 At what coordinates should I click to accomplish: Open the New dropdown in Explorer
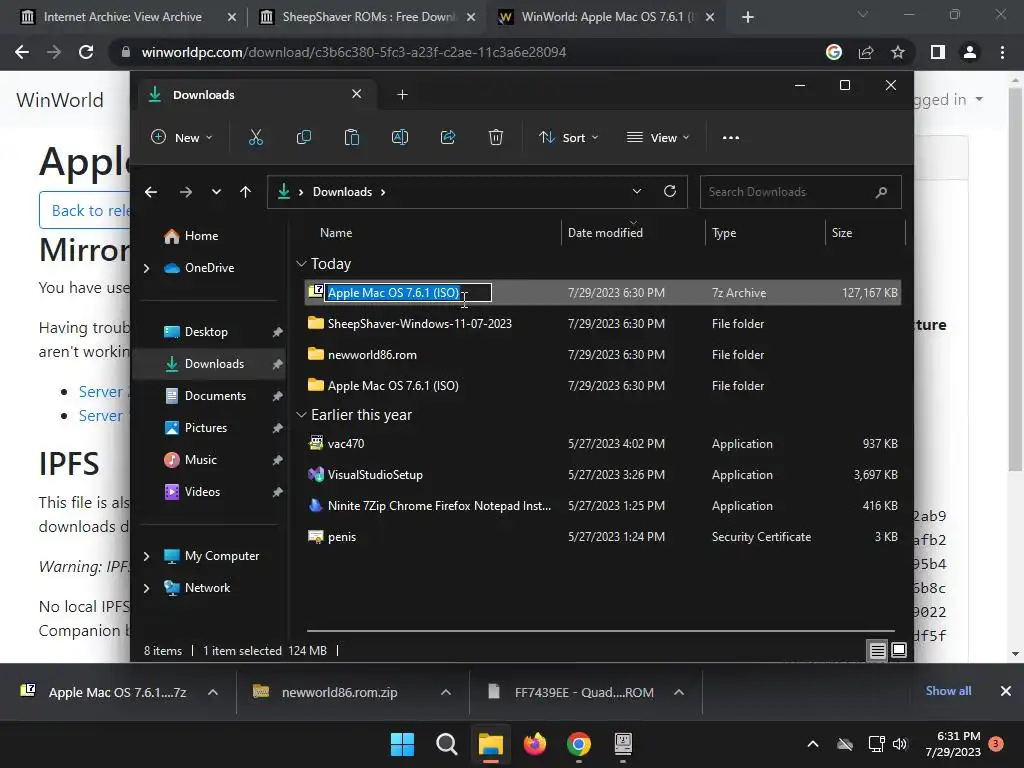tap(182, 138)
